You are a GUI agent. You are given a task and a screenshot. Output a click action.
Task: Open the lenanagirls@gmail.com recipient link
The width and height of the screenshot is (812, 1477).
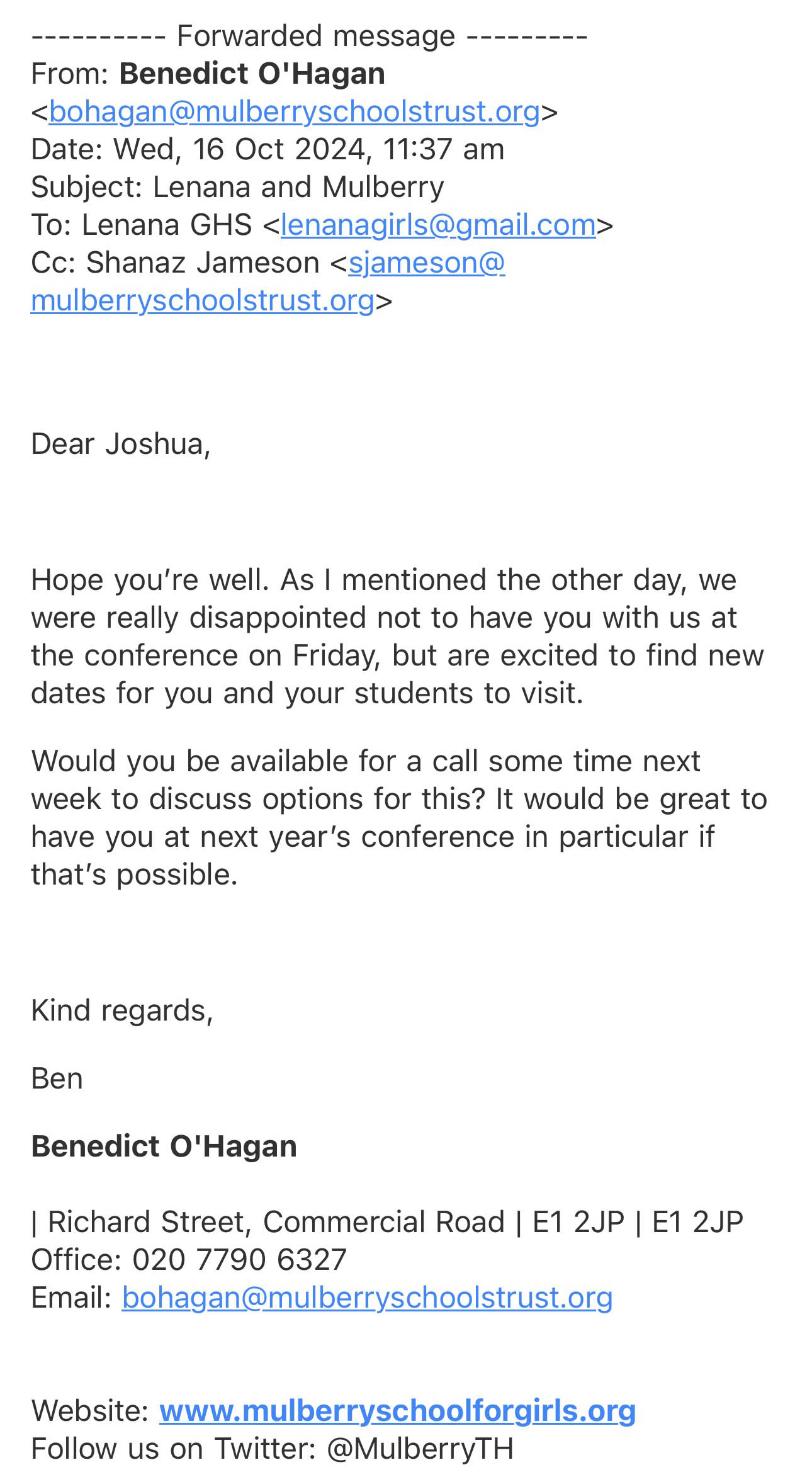438,225
